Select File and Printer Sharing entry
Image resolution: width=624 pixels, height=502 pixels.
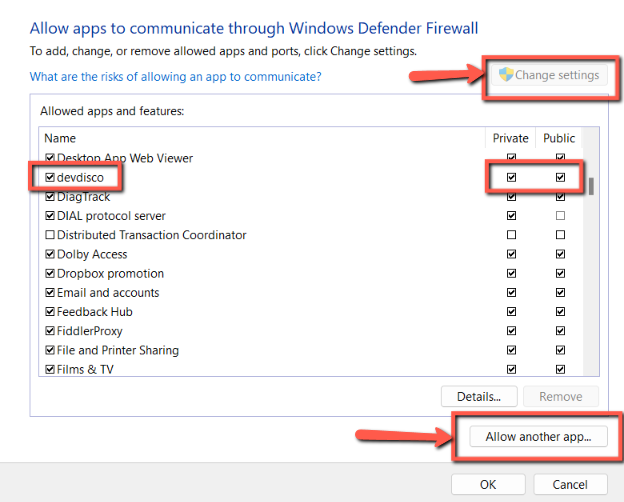pos(118,350)
